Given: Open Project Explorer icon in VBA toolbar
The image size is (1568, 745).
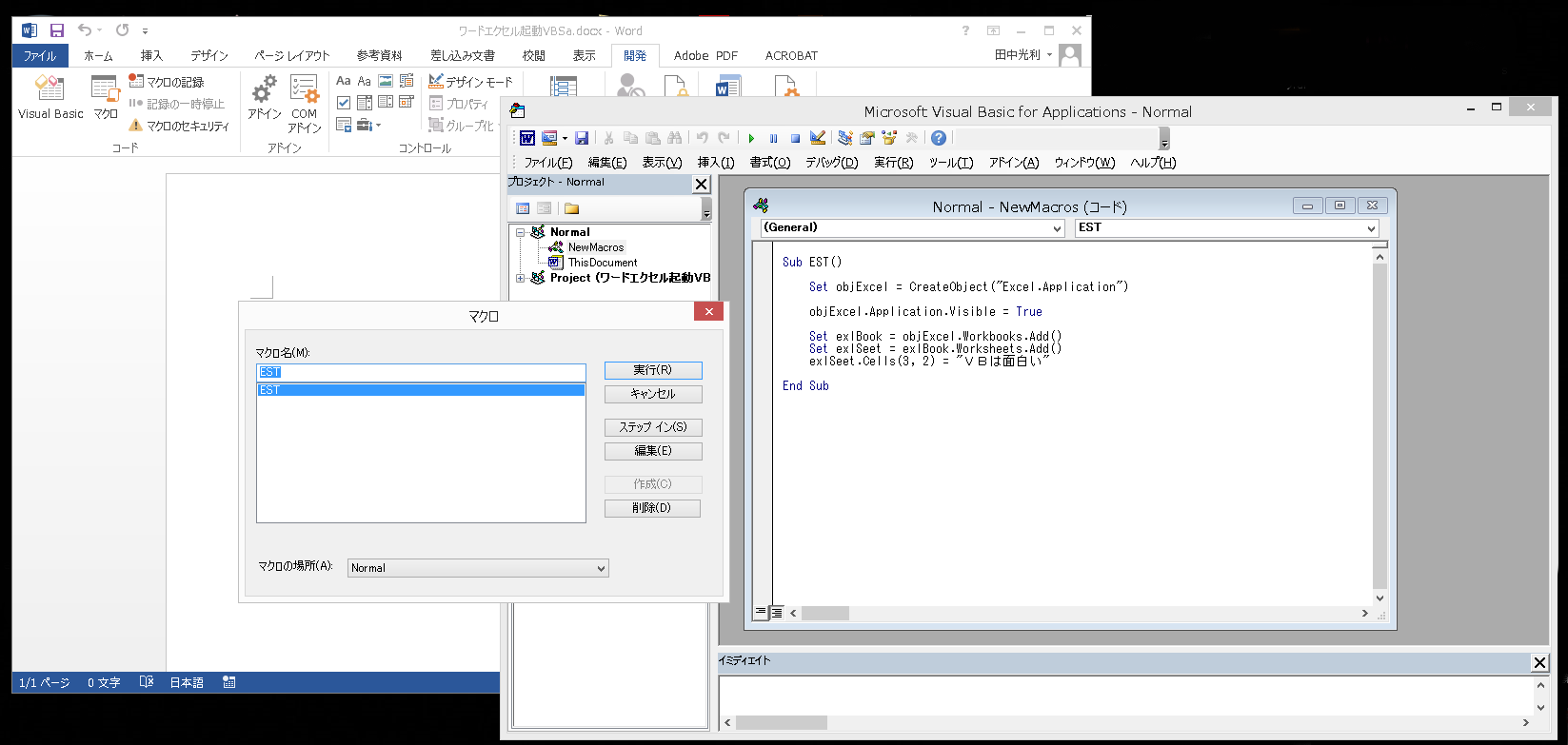Looking at the screenshot, I should tap(844, 138).
